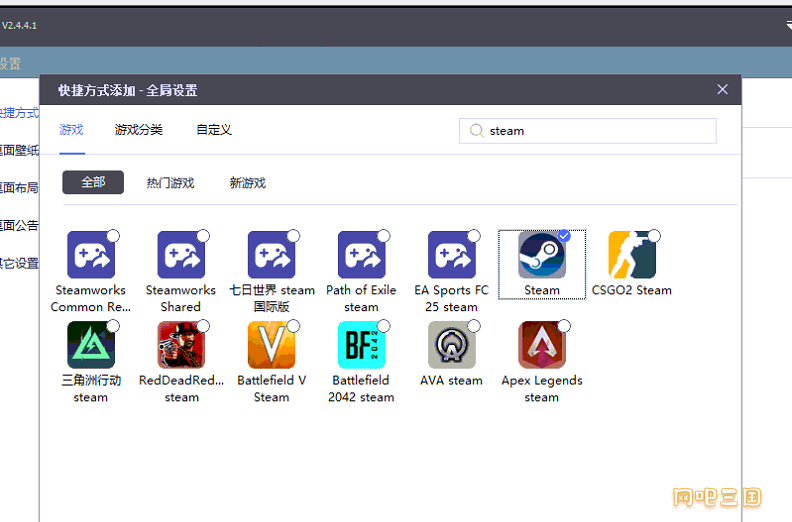Open 快捷方式 in the settings sidebar
792x522 pixels.
point(19,113)
